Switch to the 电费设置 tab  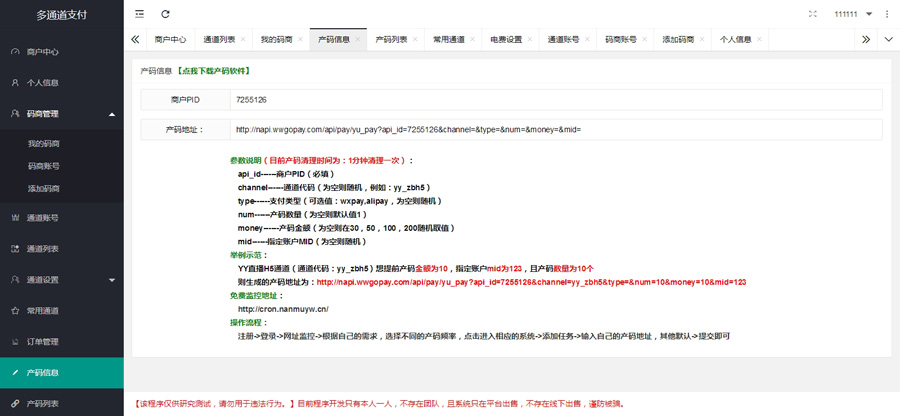(505, 40)
